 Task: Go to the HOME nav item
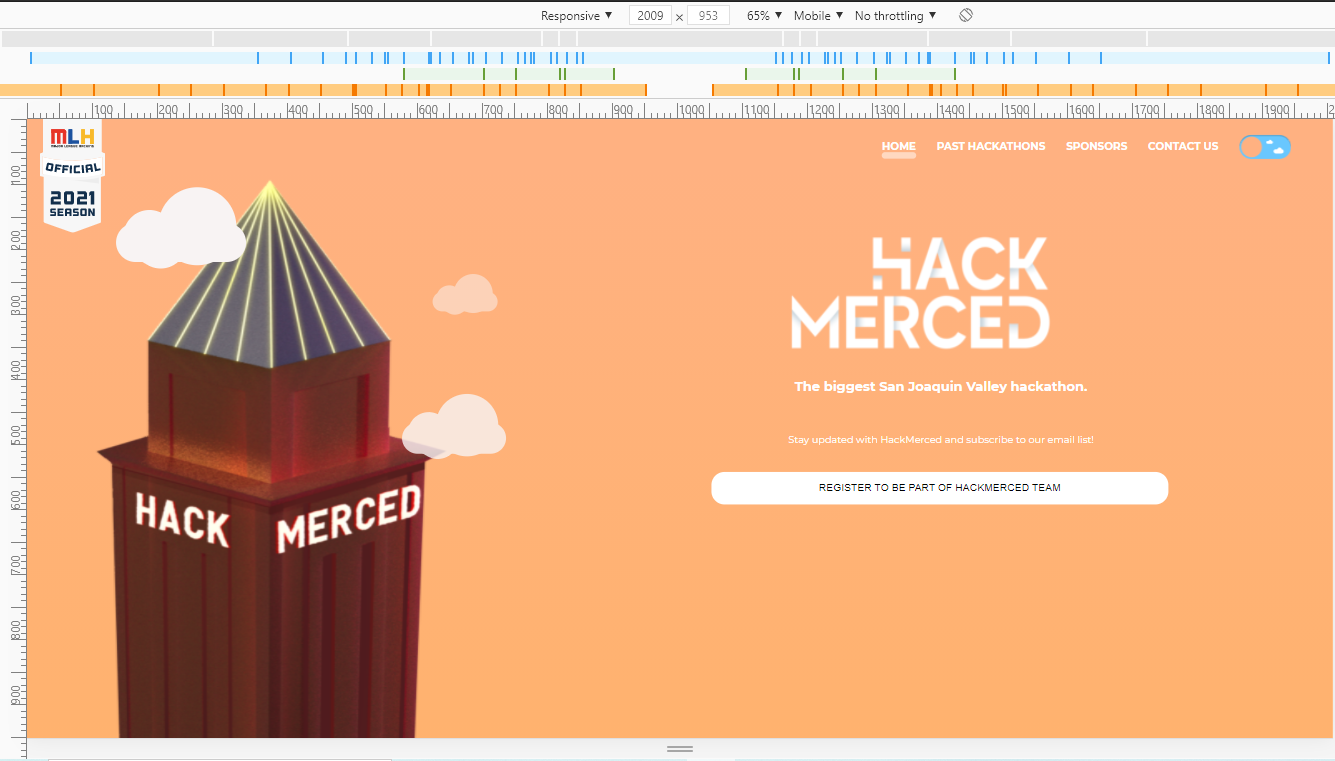pyautogui.click(x=898, y=146)
